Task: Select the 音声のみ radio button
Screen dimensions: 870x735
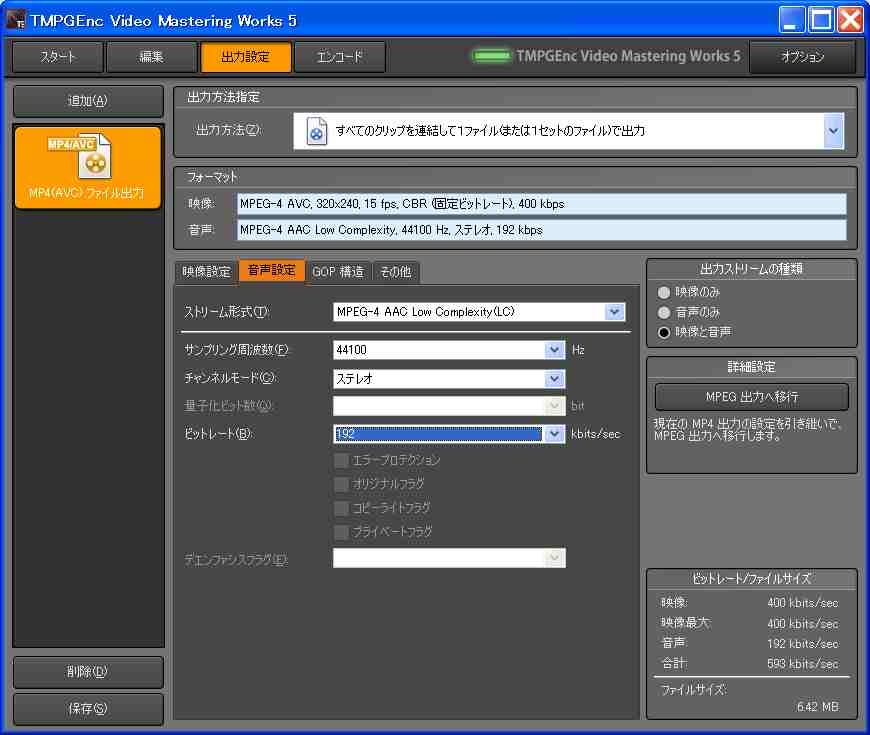Action: [663, 312]
